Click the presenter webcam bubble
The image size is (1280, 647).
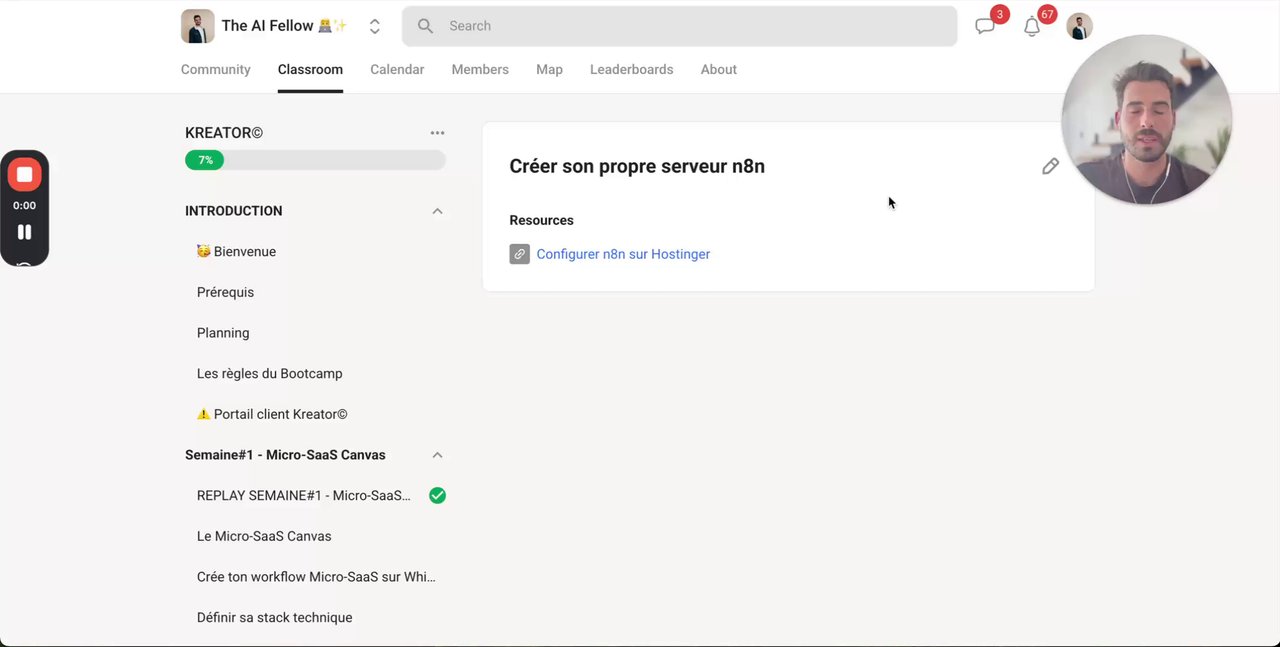coord(1146,120)
